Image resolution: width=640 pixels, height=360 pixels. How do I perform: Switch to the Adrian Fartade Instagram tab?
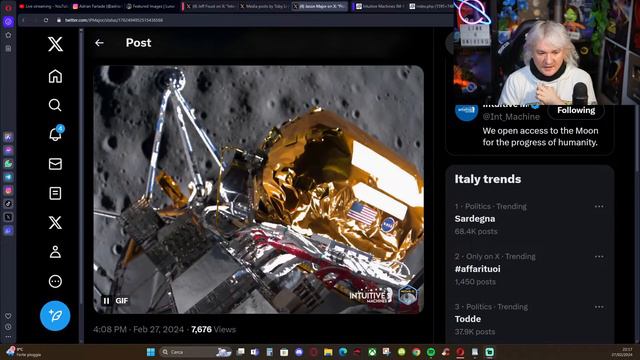(x=96, y=6)
